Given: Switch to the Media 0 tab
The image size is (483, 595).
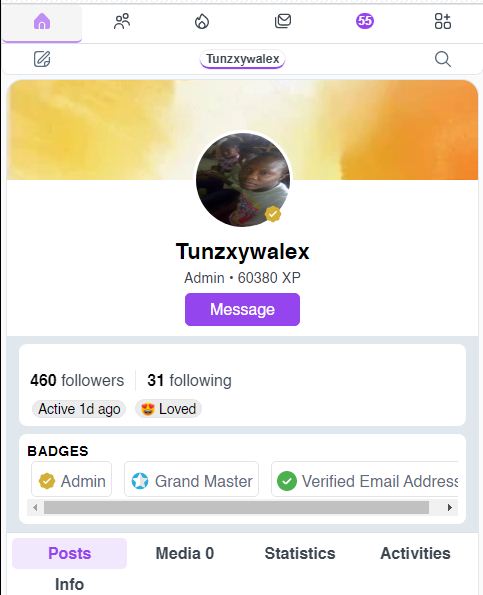Looking at the screenshot, I should click(185, 553).
